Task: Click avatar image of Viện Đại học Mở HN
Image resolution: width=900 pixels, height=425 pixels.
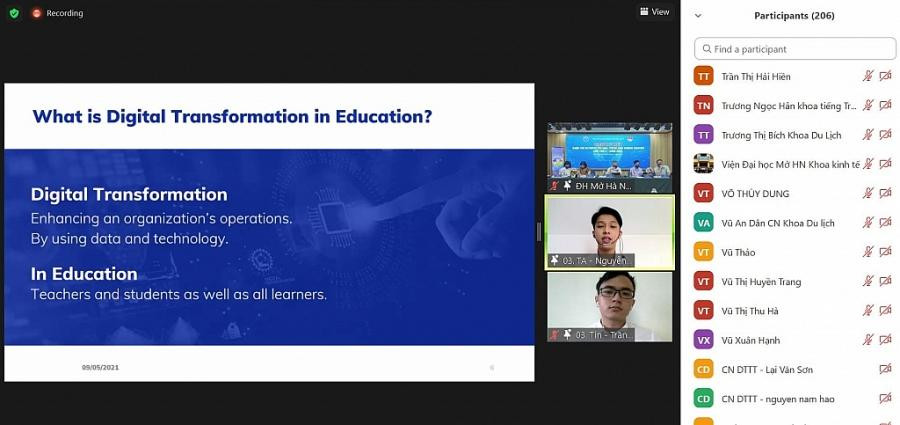Action: [704, 164]
